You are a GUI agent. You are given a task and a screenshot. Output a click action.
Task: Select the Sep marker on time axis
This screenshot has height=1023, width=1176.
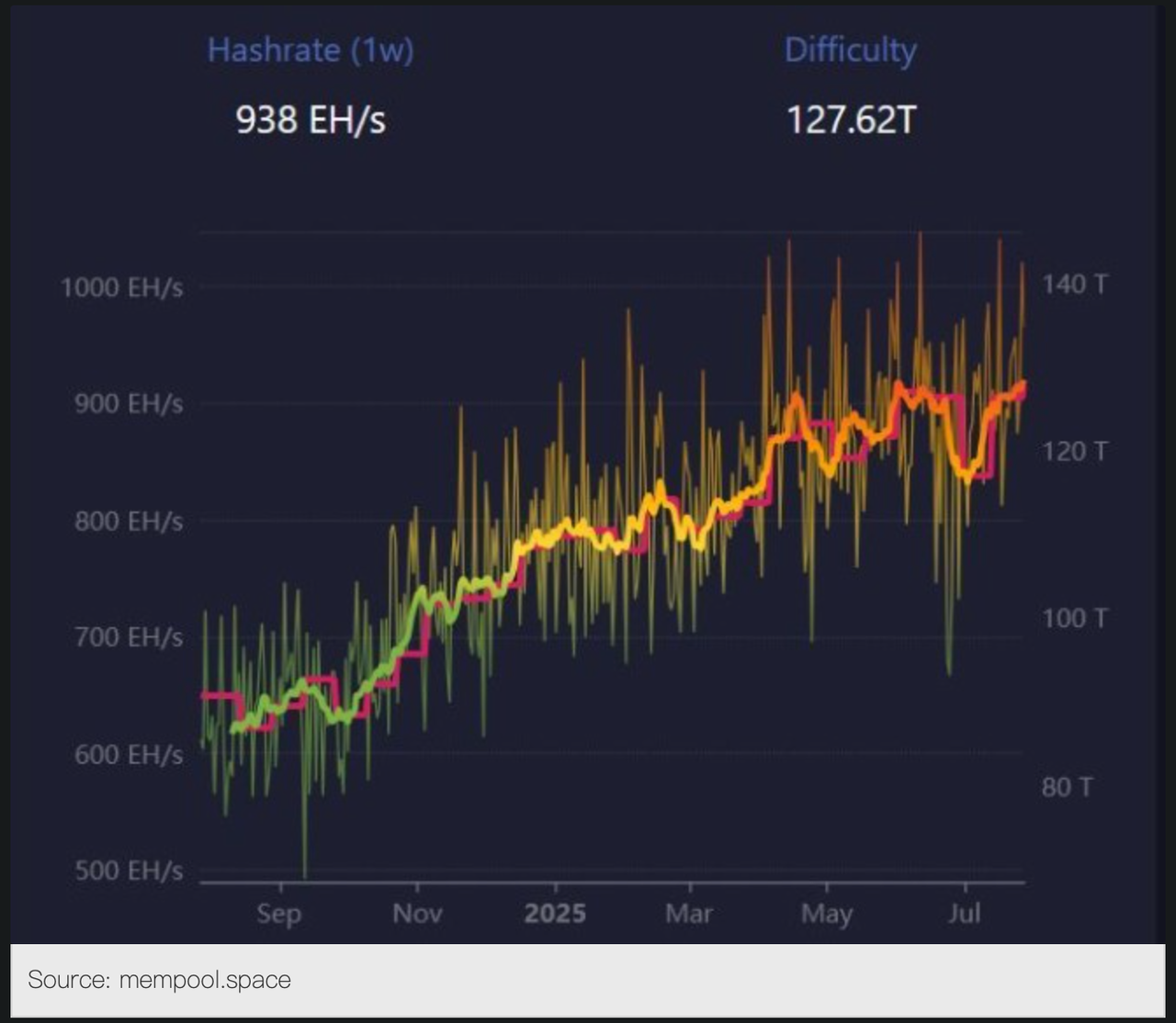[278, 914]
